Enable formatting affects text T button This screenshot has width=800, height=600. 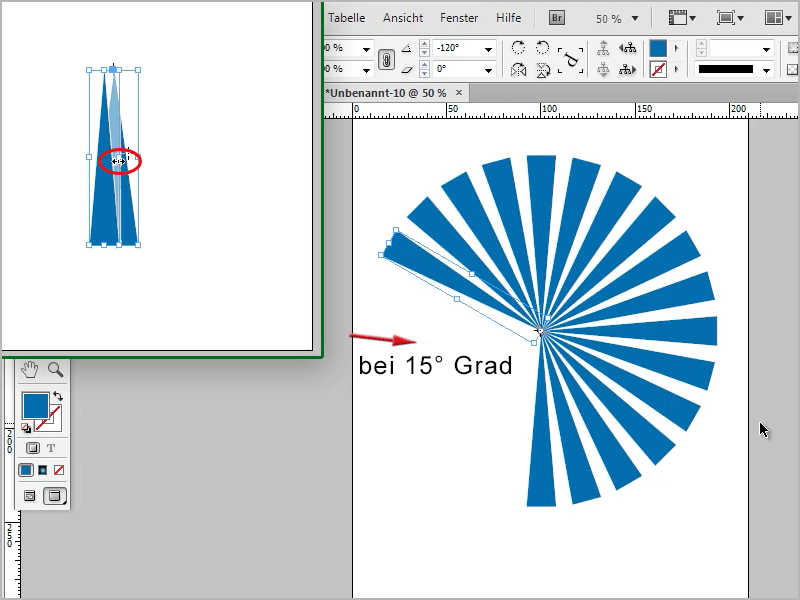[x=51, y=448]
